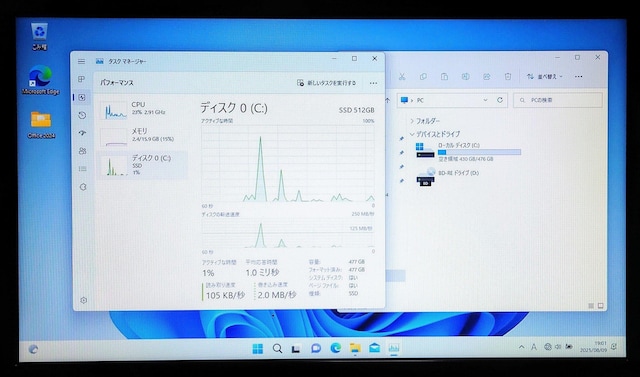Click the C: drive free space bar
The image size is (640, 377).
479,152
